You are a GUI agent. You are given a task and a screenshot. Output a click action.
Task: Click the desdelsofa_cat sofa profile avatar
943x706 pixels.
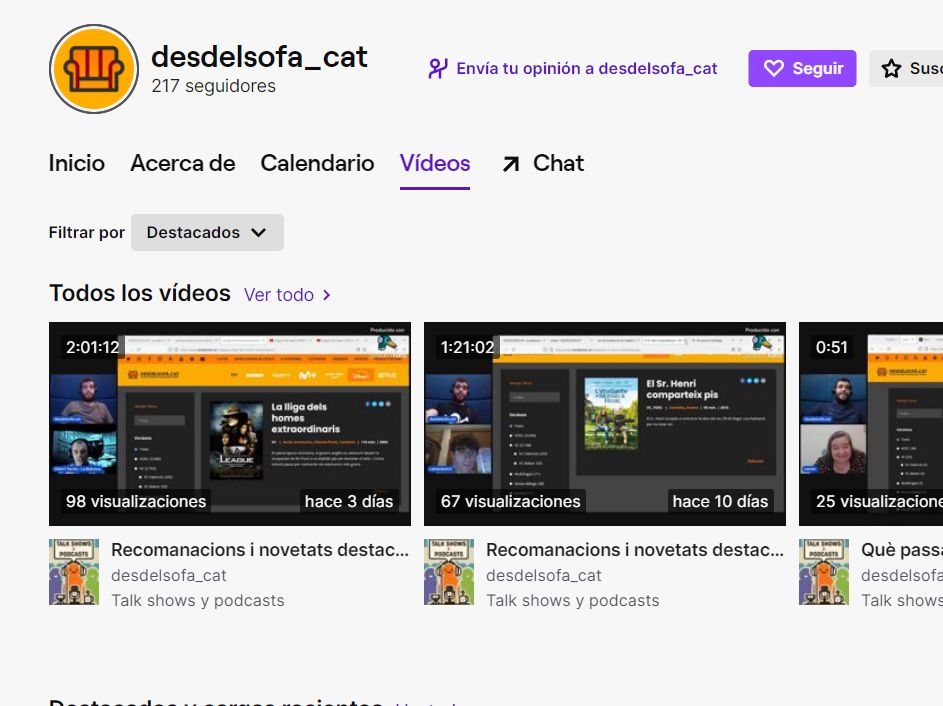[x=94, y=69]
